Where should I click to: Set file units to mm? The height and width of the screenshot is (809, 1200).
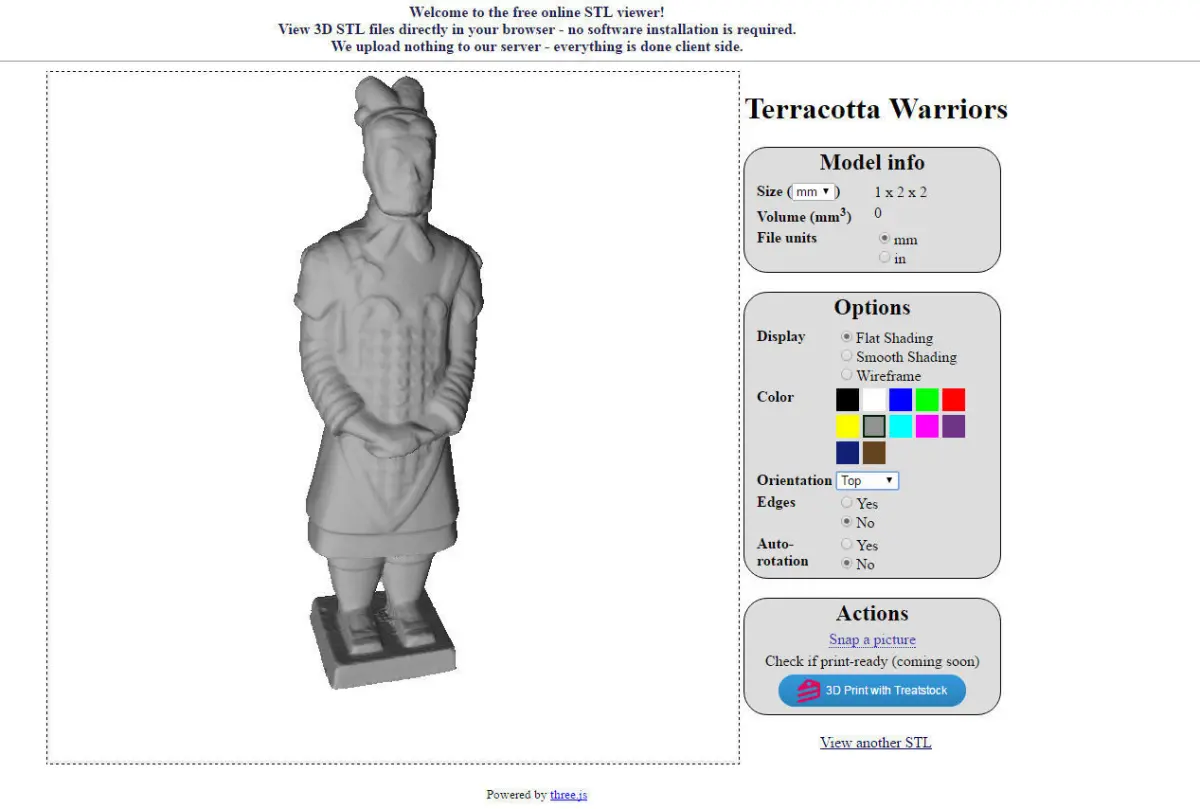coord(884,239)
